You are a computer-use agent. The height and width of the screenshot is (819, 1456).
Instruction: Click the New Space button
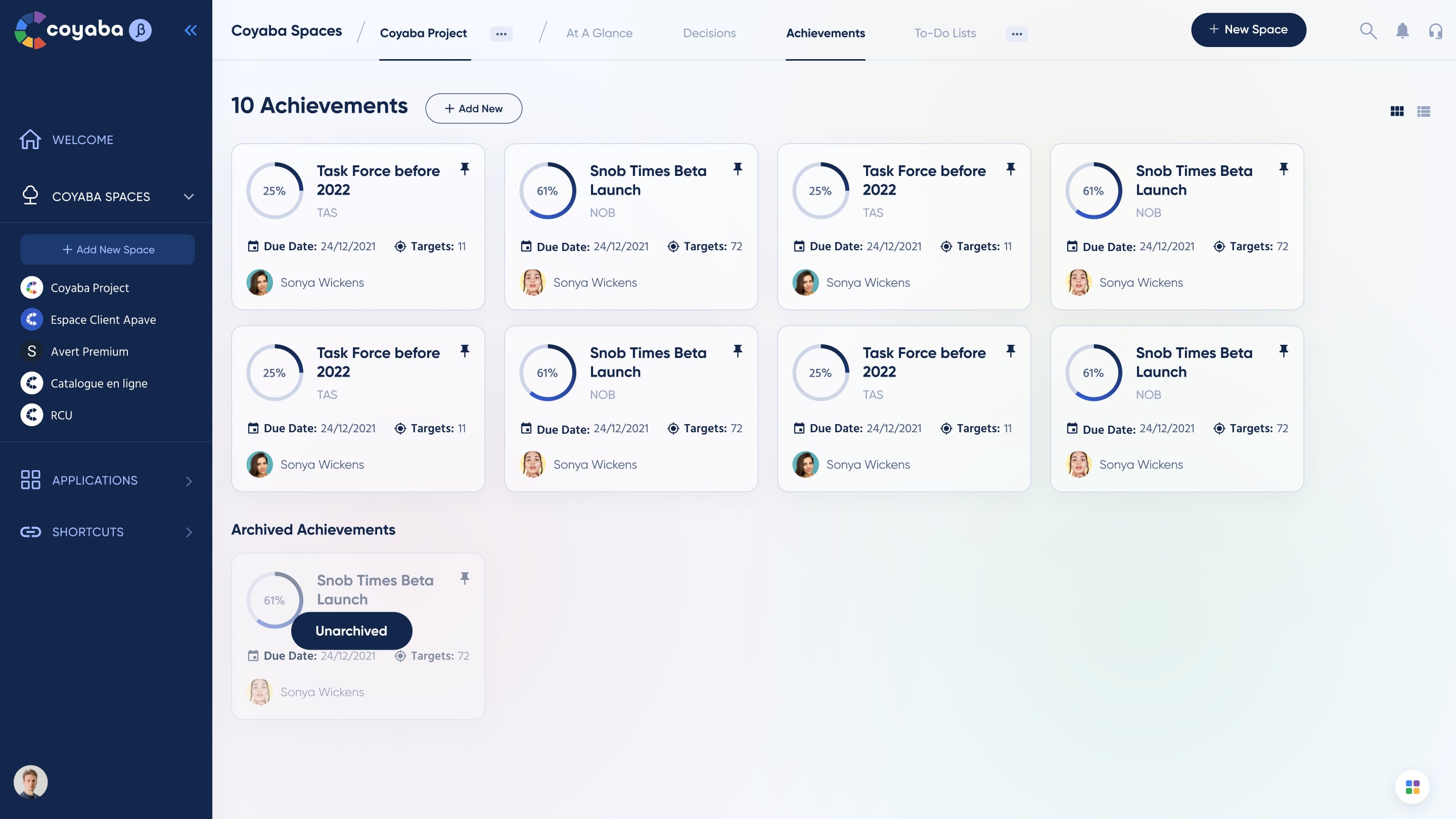[x=1248, y=29]
